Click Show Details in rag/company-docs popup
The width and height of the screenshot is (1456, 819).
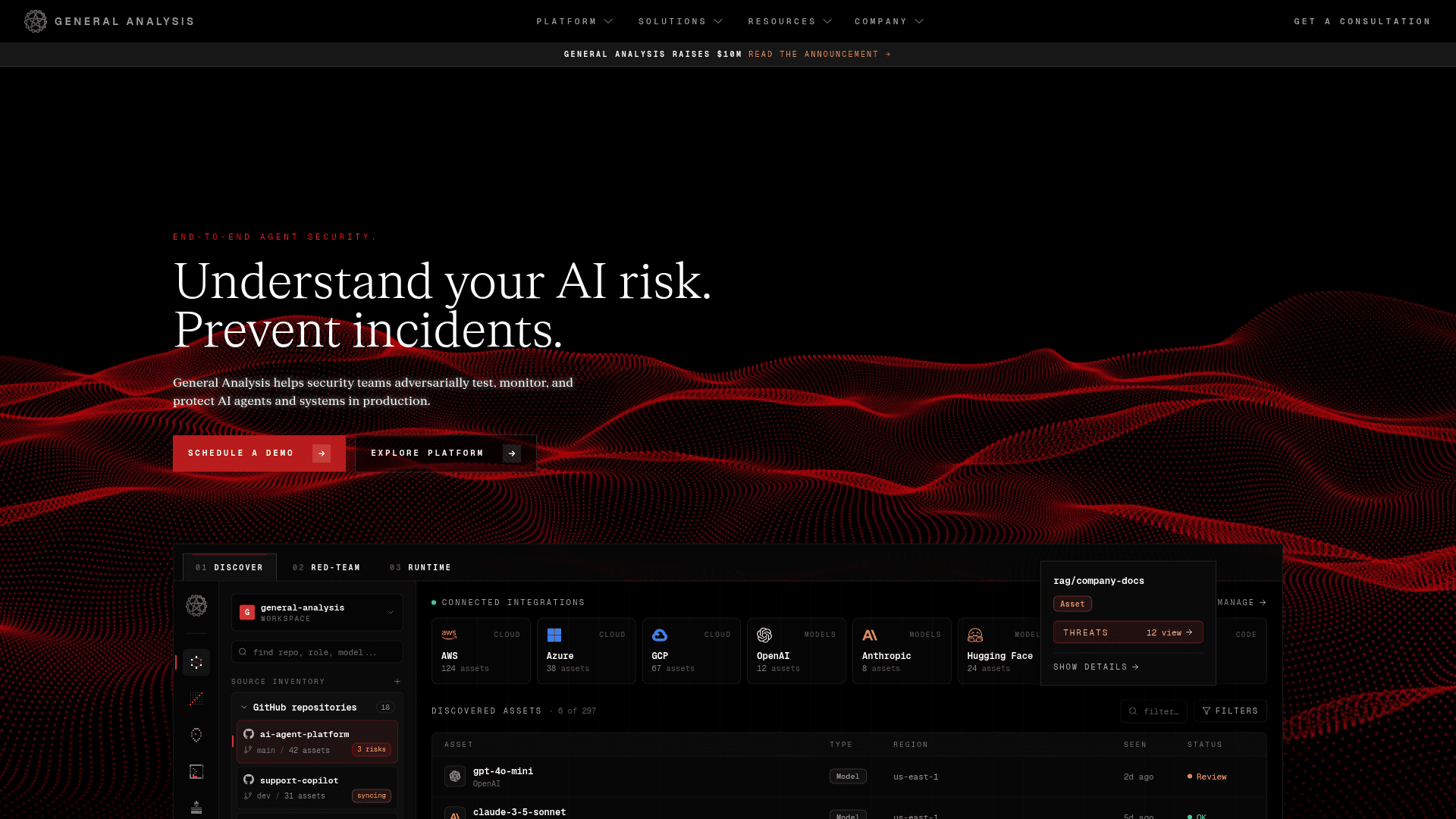pos(1097,667)
